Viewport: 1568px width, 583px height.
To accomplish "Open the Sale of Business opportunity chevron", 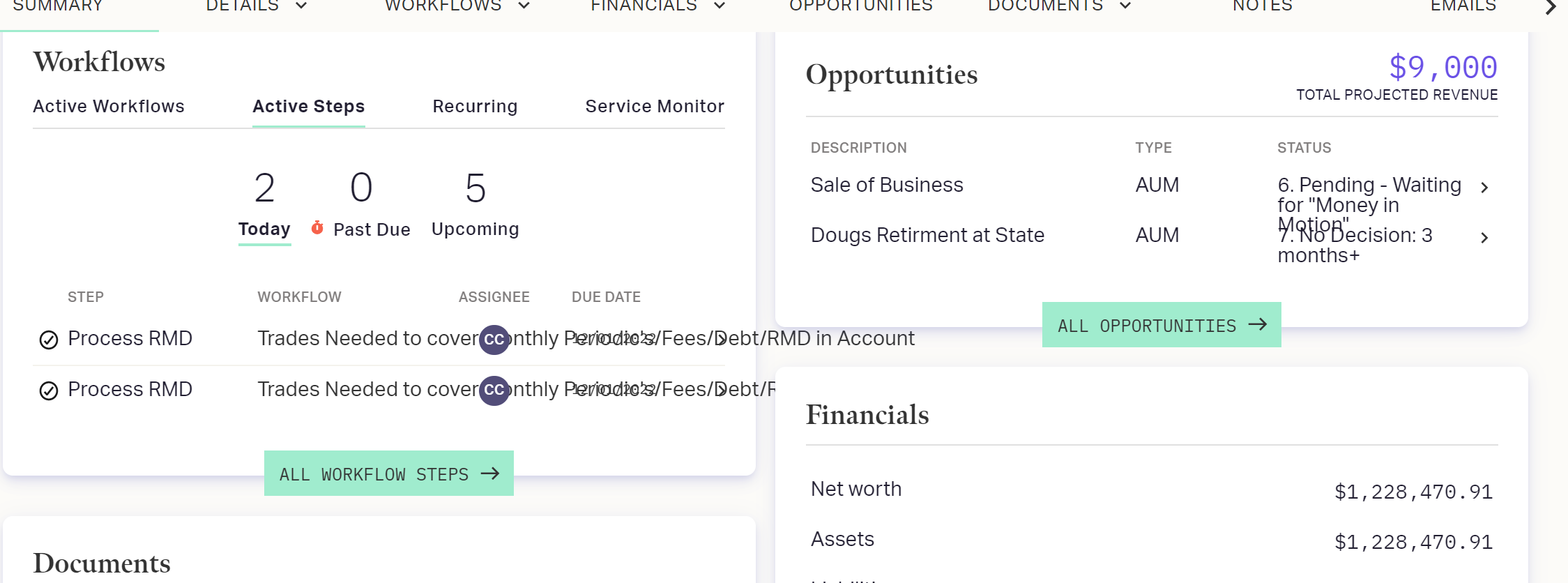I will click(1484, 187).
